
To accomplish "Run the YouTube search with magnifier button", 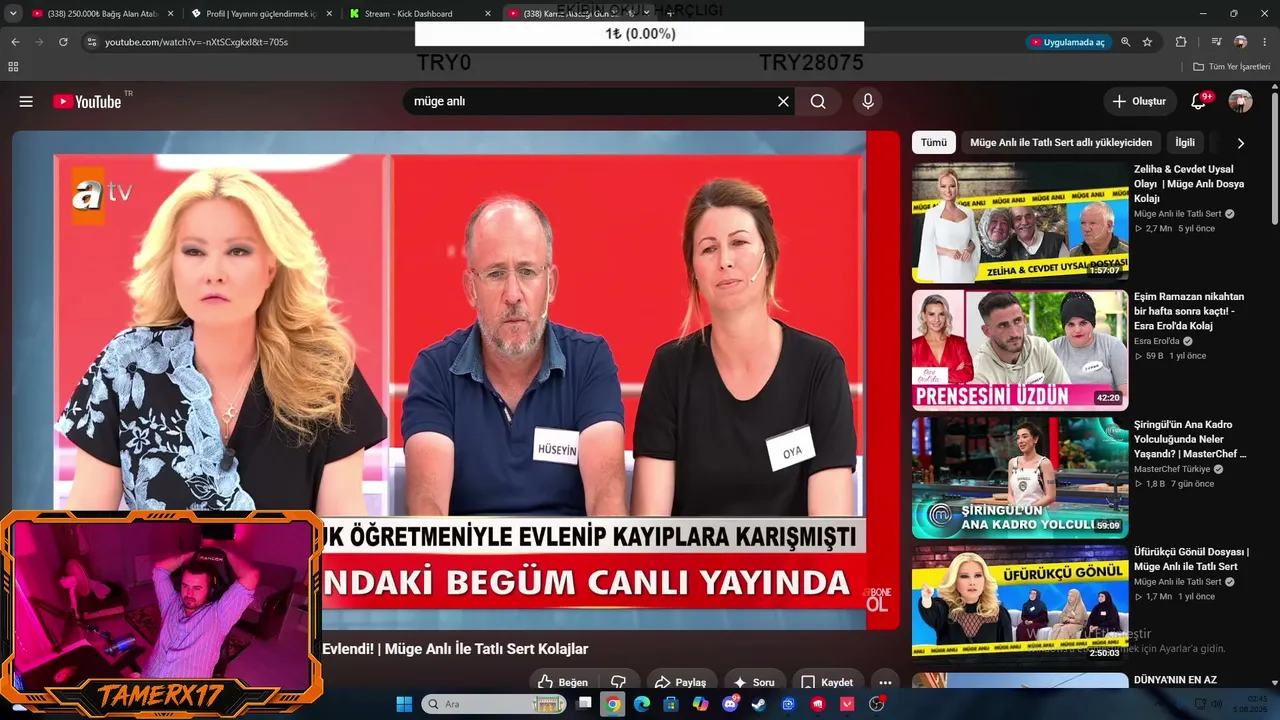I will tap(818, 101).
